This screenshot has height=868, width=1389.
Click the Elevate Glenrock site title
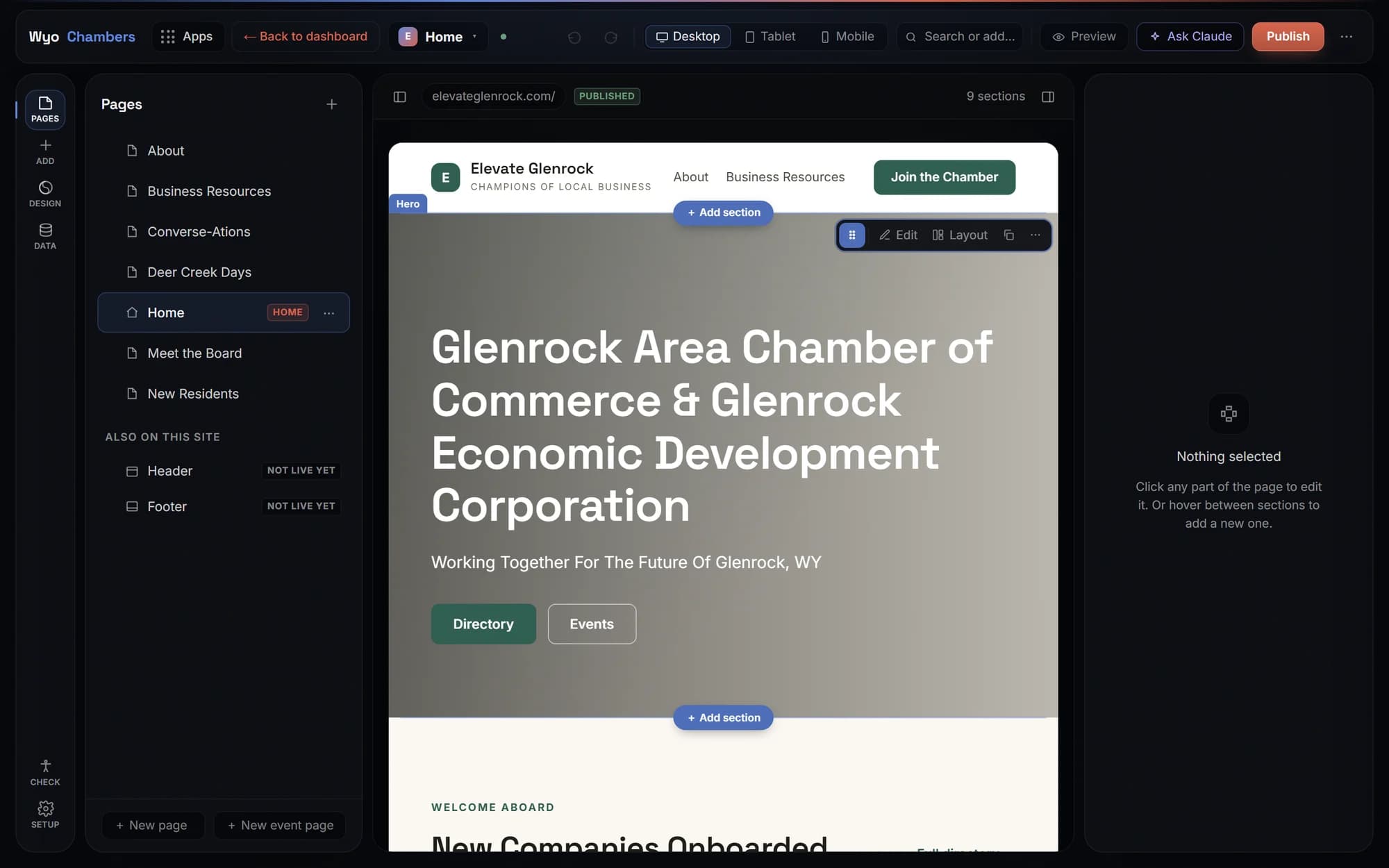[x=532, y=169]
